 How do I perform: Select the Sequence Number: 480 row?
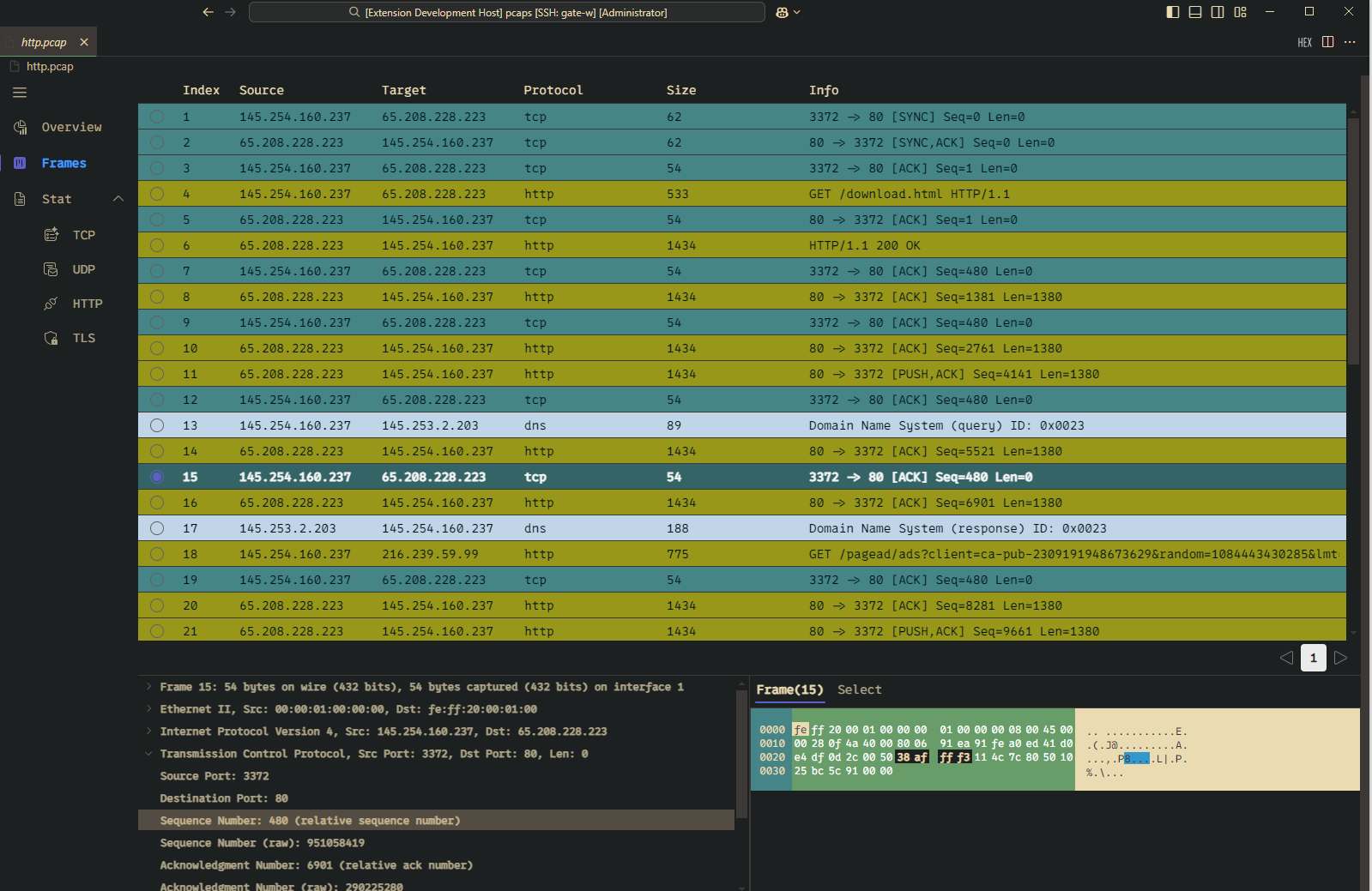click(x=436, y=821)
